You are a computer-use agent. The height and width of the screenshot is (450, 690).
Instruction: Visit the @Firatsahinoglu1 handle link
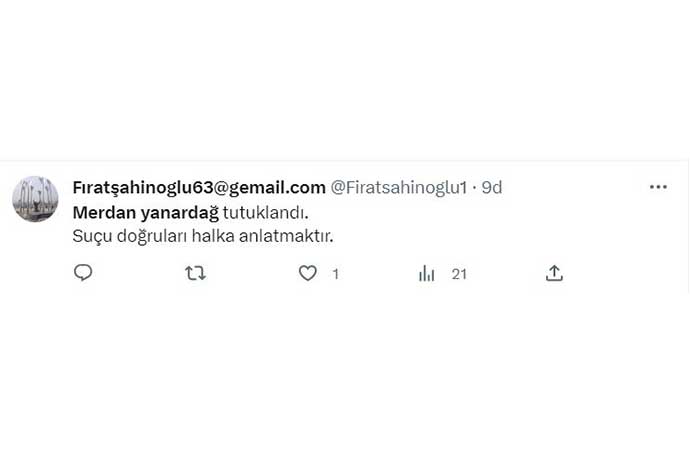(399, 188)
